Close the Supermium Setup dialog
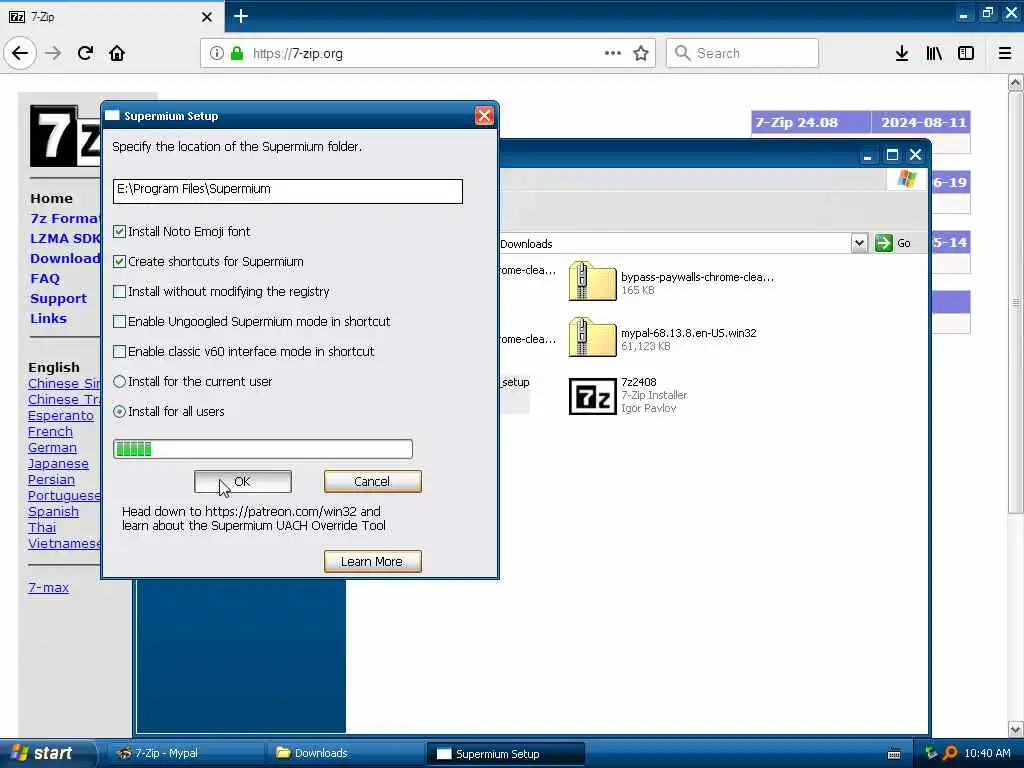Screen dimensions: 1024x768 (484, 116)
